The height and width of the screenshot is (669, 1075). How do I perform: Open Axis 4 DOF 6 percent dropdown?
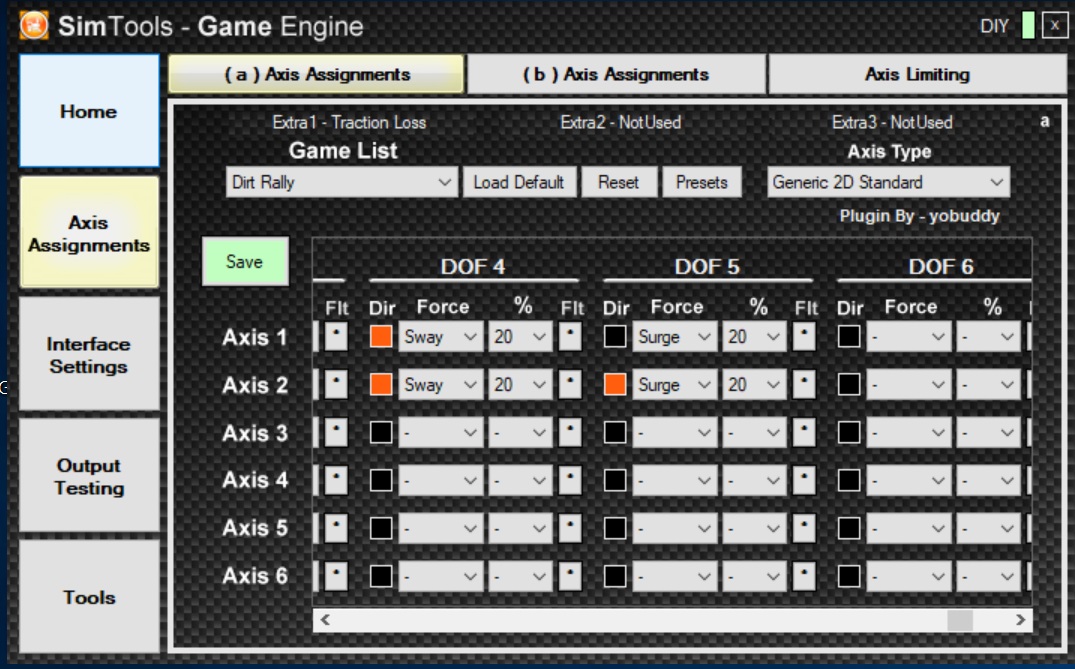tap(988, 480)
